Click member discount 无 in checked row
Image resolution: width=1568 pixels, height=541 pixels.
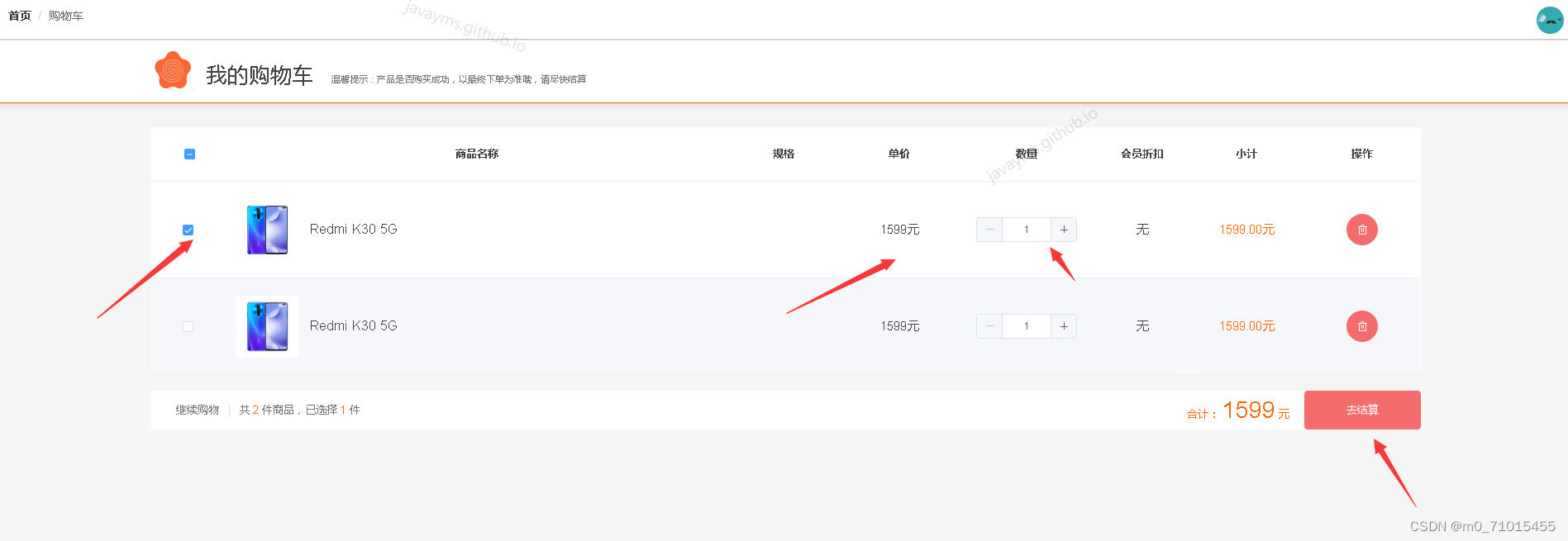coord(1142,229)
